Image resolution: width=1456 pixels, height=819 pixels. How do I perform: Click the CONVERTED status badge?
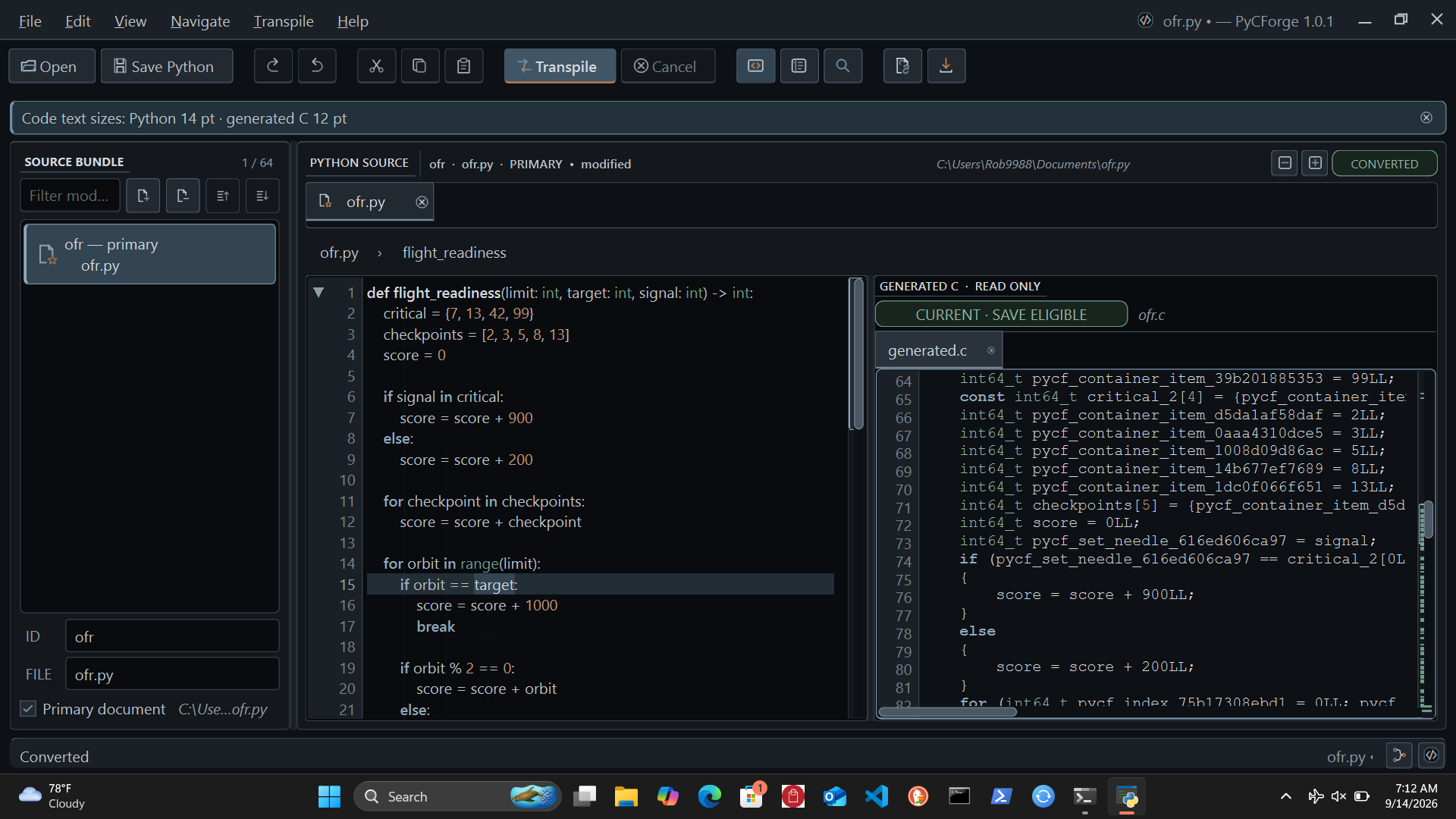[1384, 164]
